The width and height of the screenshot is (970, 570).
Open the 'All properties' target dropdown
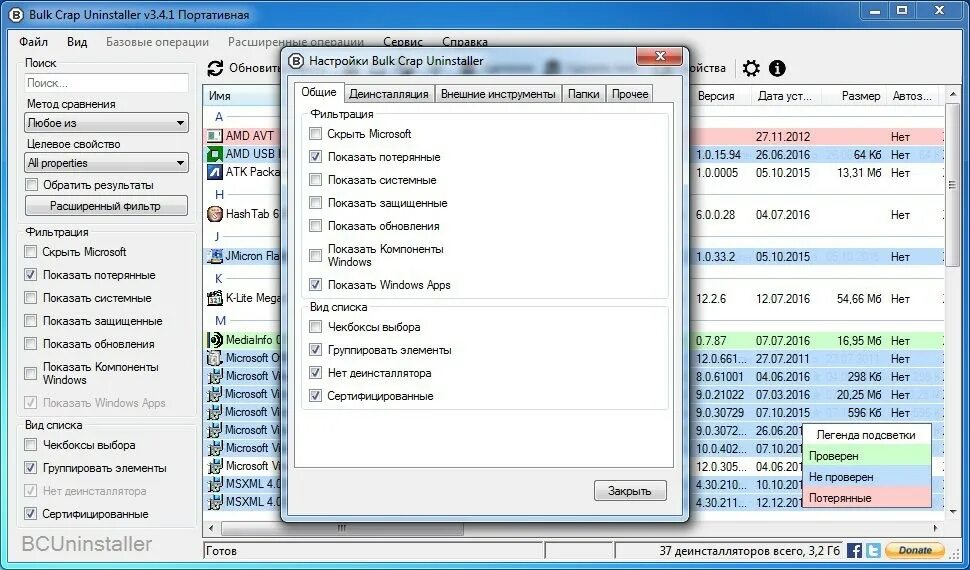[106, 163]
